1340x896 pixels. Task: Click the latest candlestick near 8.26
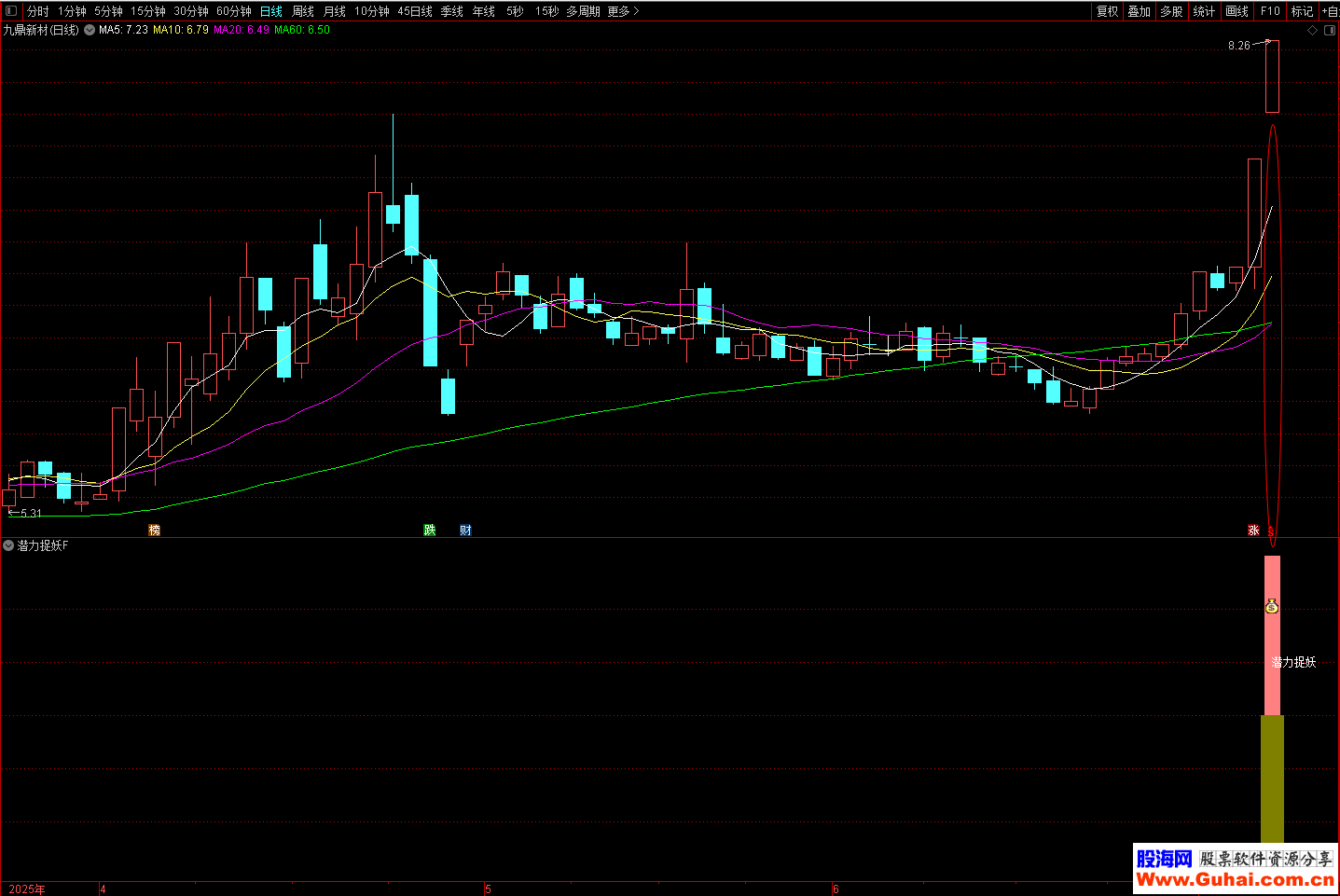point(1272,76)
